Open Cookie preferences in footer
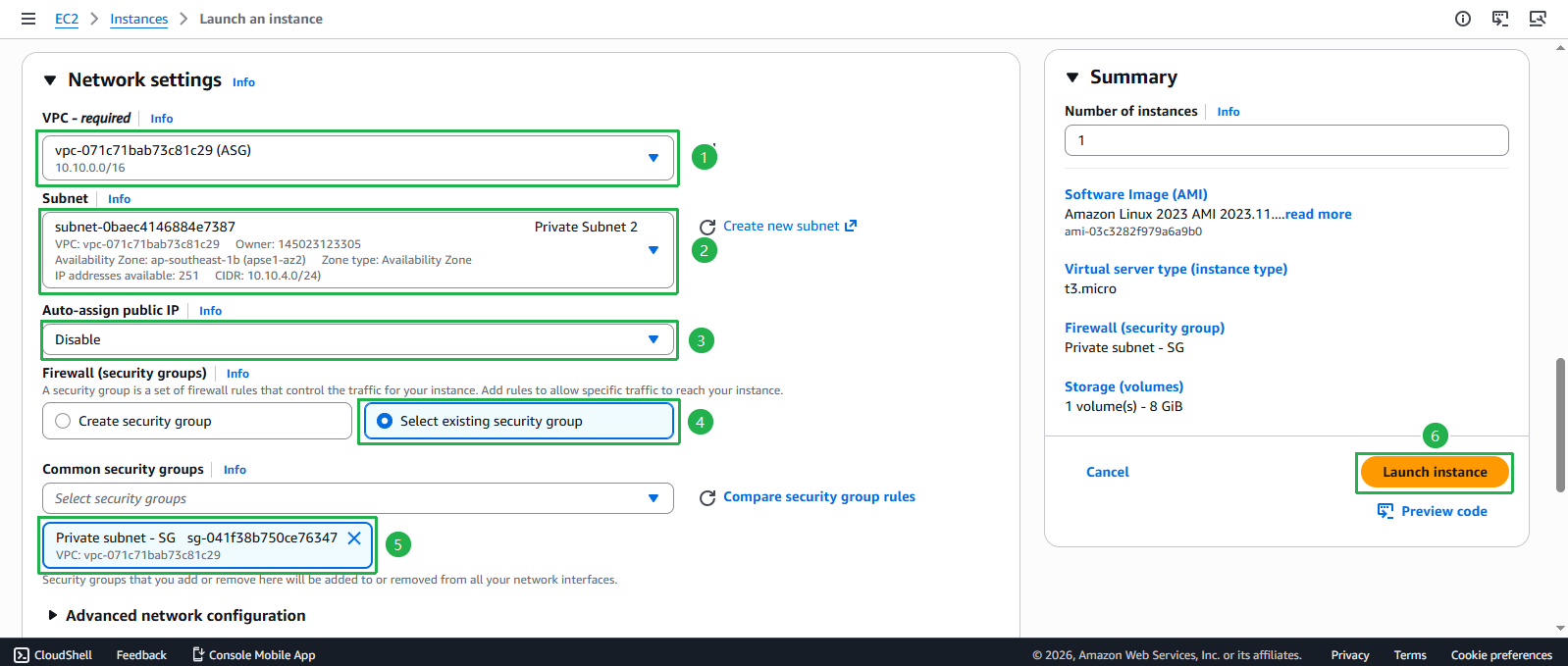 pyautogui.click(x=1501, y=655)
